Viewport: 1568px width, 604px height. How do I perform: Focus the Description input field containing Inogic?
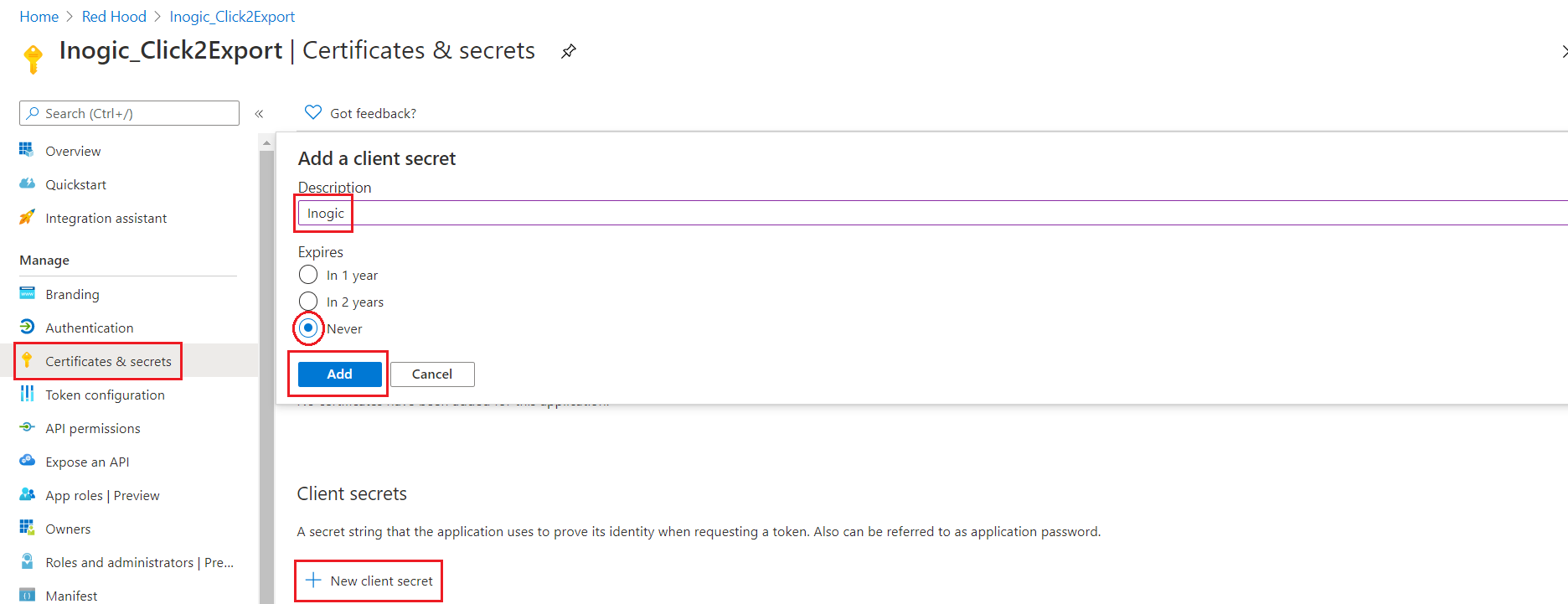[933, 213]
